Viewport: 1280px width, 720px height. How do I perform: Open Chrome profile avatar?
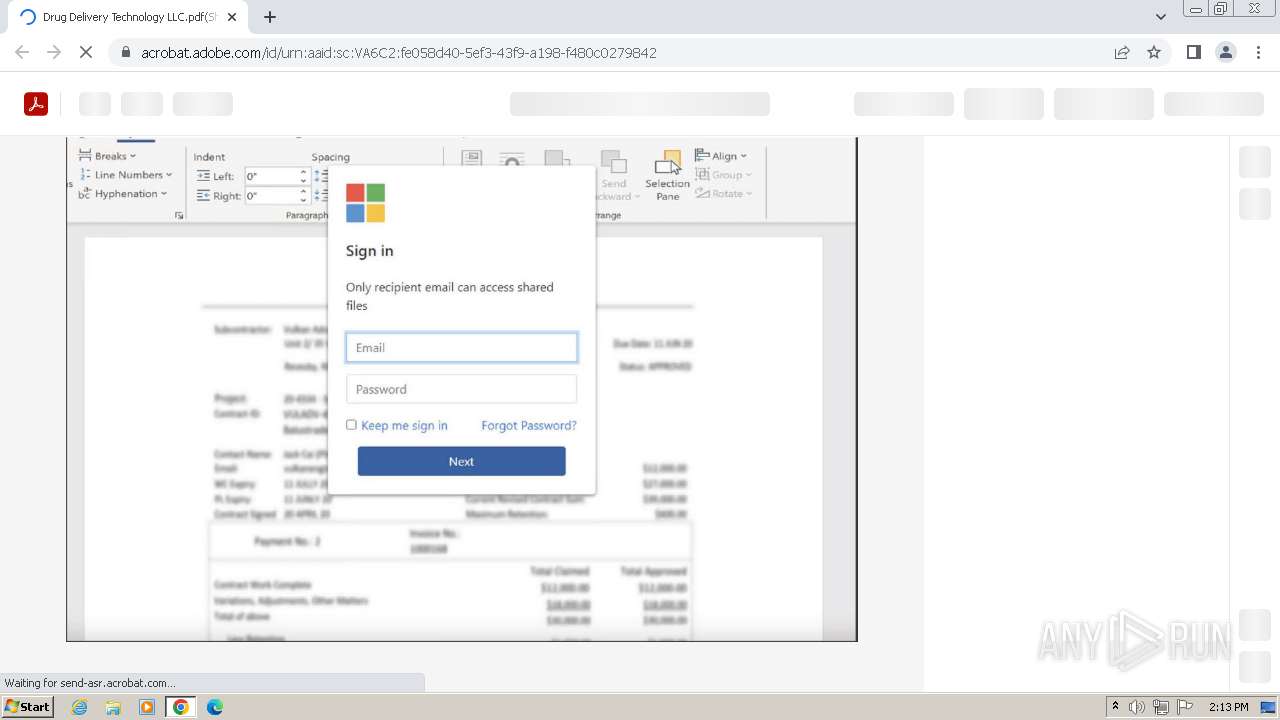click(x=1226, y=52)
